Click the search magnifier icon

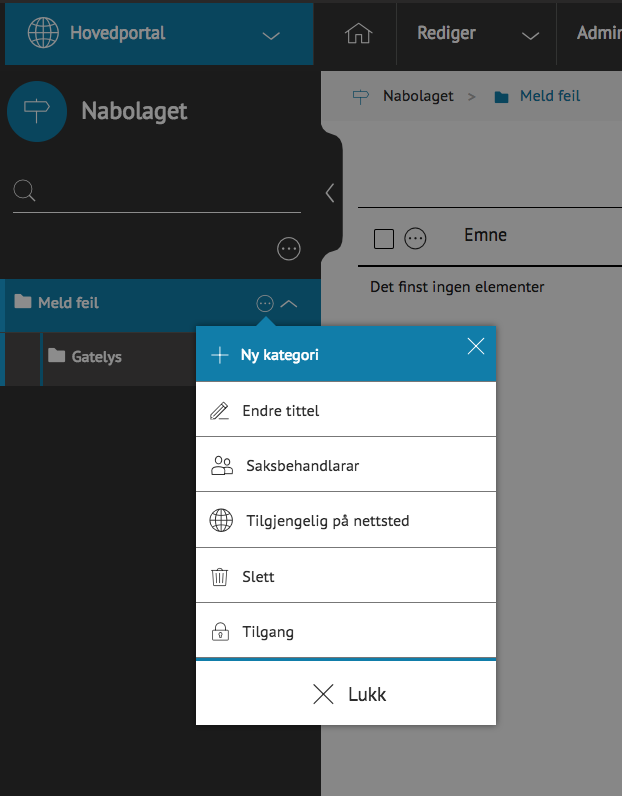click(x=24, y=191)
